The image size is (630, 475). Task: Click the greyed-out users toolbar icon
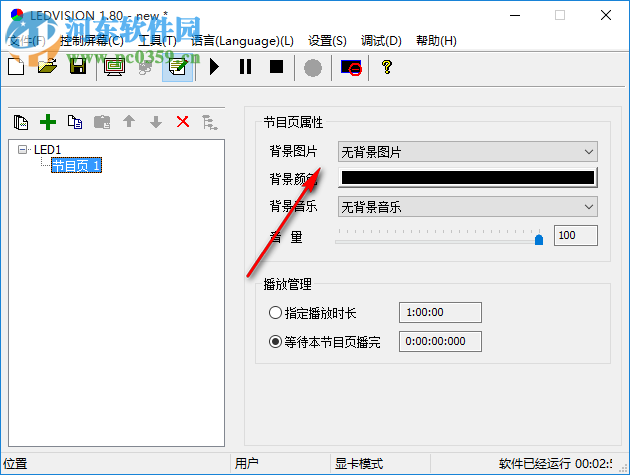coord(145,67)
